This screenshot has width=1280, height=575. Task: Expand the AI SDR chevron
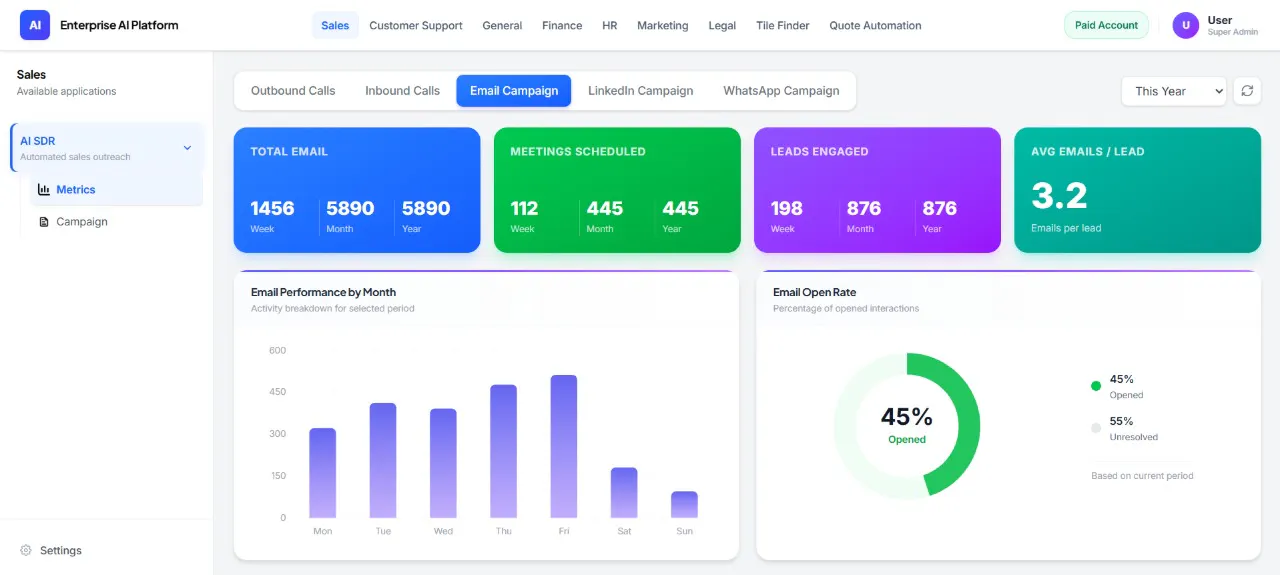(187, 148)
